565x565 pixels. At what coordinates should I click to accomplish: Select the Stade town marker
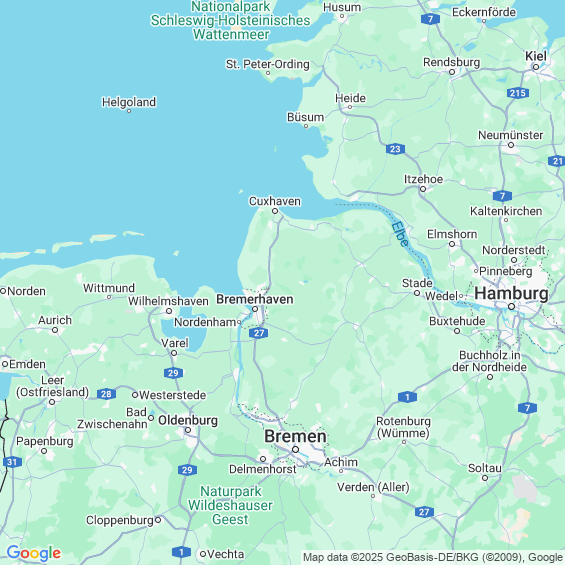pos(417,293)
